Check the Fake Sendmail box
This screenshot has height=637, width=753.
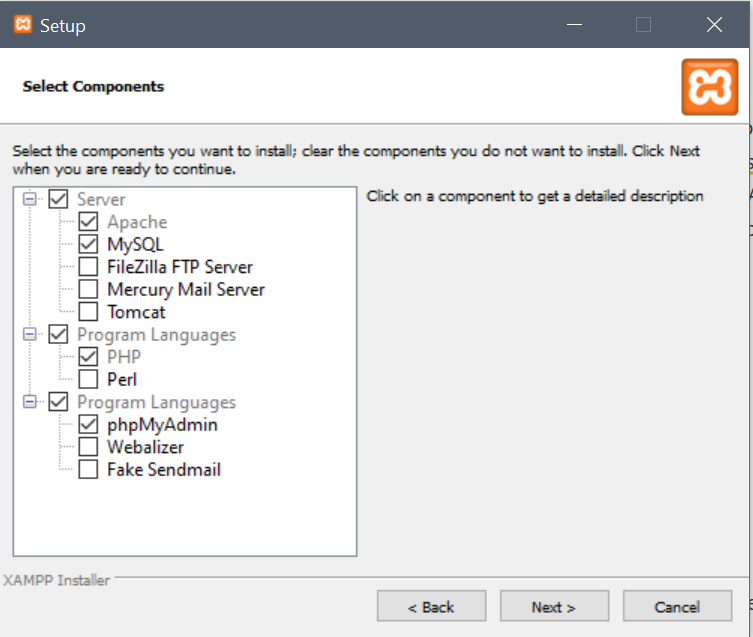(x=88, y=469)
